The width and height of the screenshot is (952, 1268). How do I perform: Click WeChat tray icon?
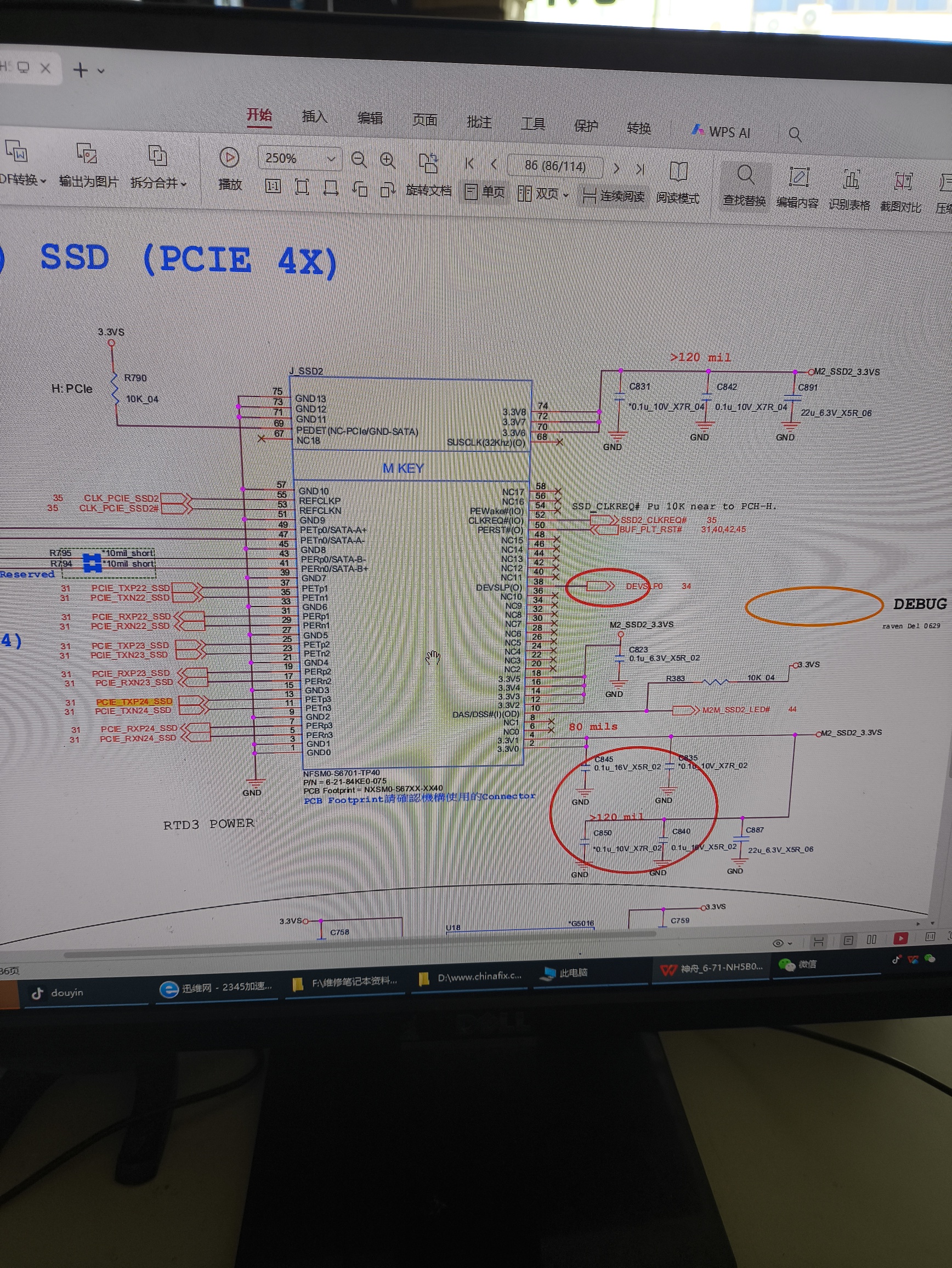coord(930,958)
